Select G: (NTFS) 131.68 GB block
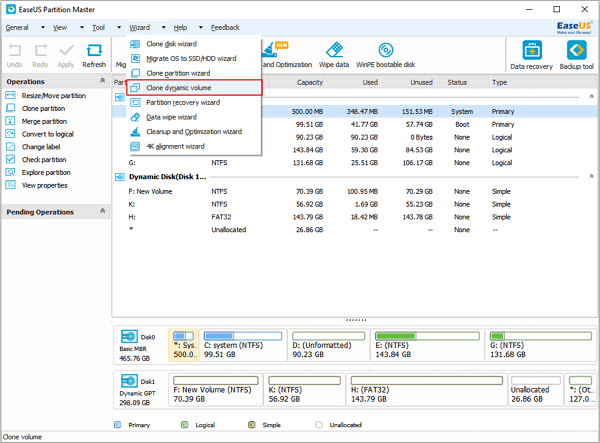Screen dimensions: 600x443 coord(541,345)
